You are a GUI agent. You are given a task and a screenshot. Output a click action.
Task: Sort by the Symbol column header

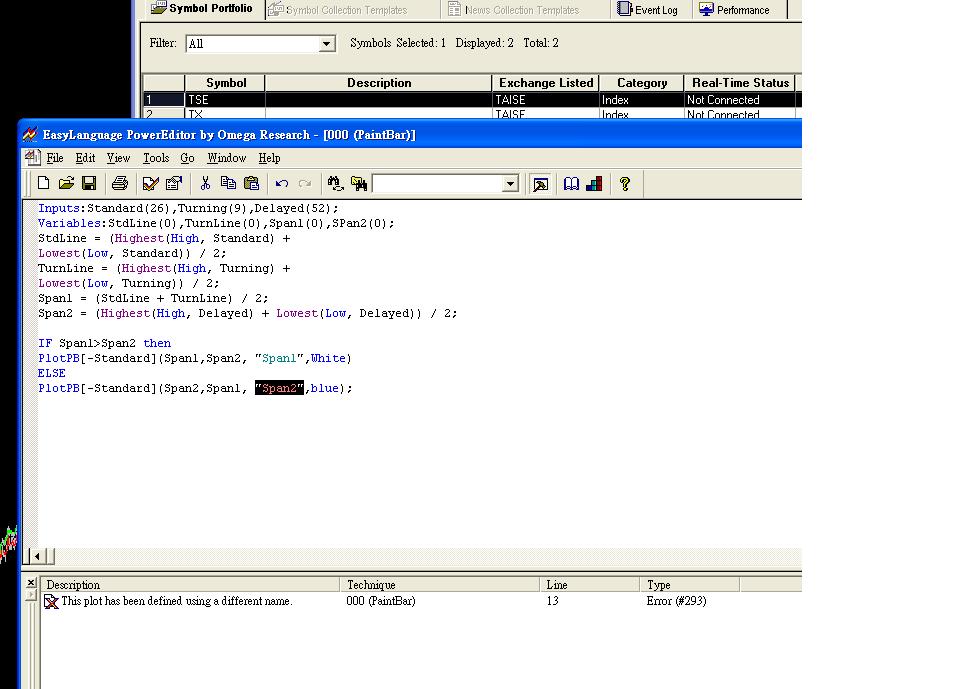225,83
